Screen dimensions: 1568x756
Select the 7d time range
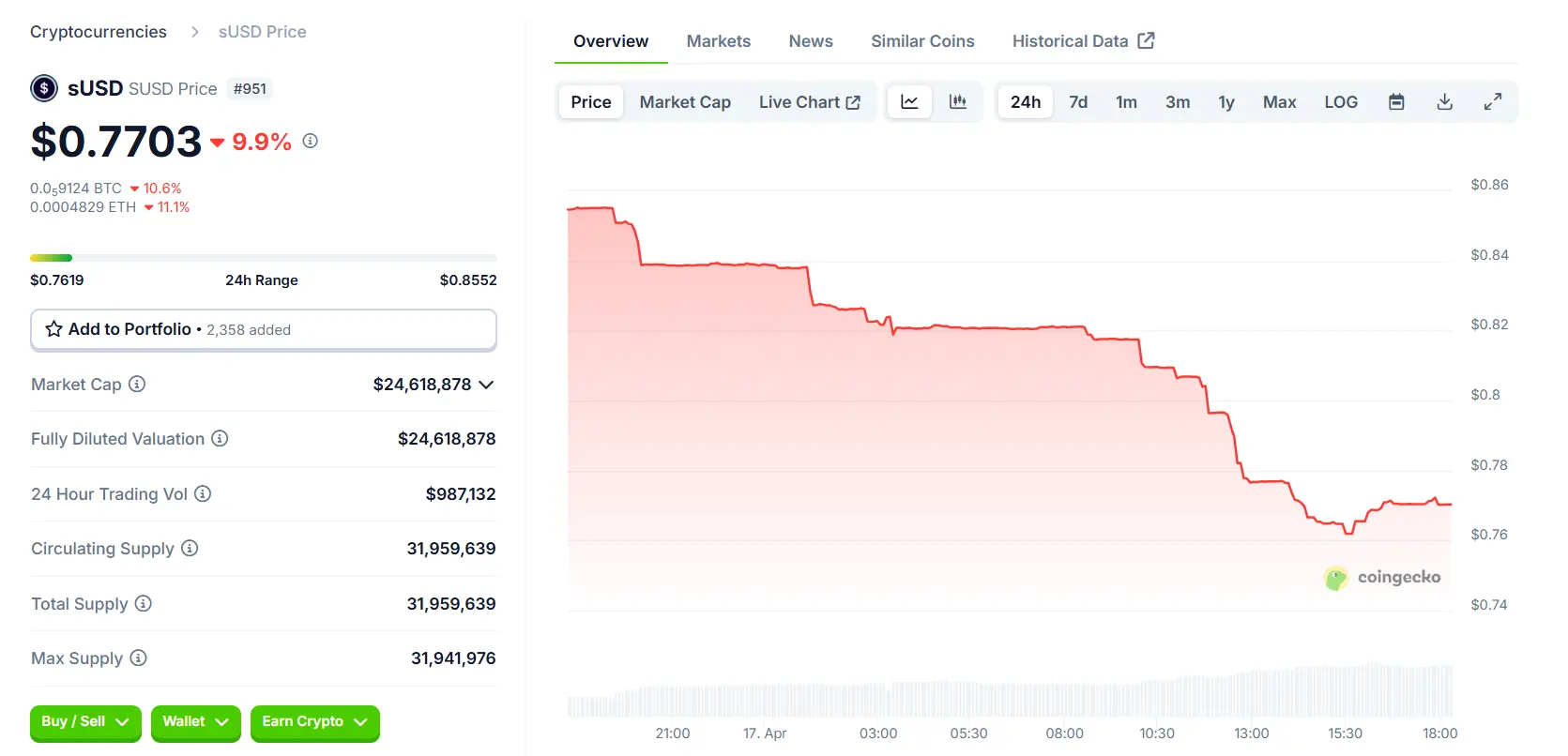point(1078,101)
